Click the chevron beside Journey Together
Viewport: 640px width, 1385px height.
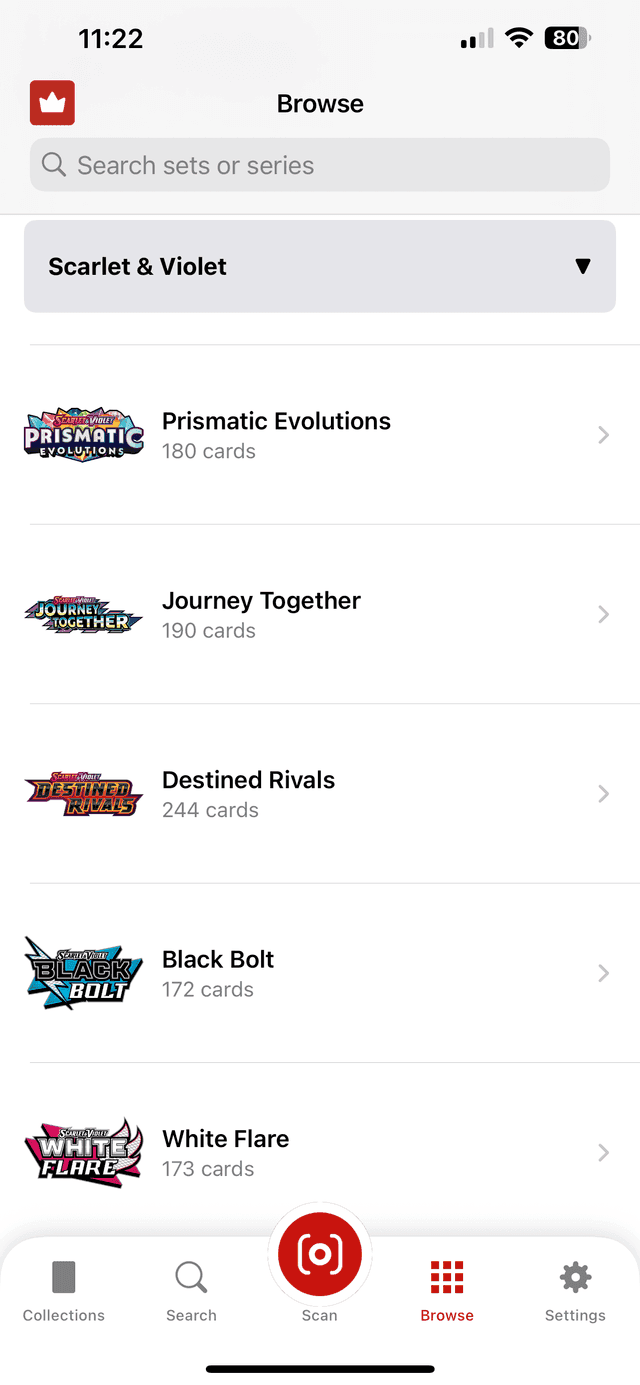(x=603, y=614)
